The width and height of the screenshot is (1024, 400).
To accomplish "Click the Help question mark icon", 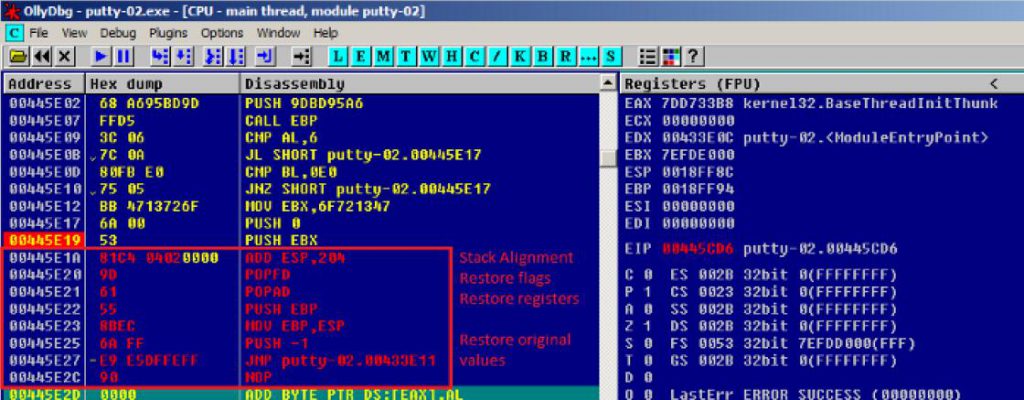I will [692, 57].
